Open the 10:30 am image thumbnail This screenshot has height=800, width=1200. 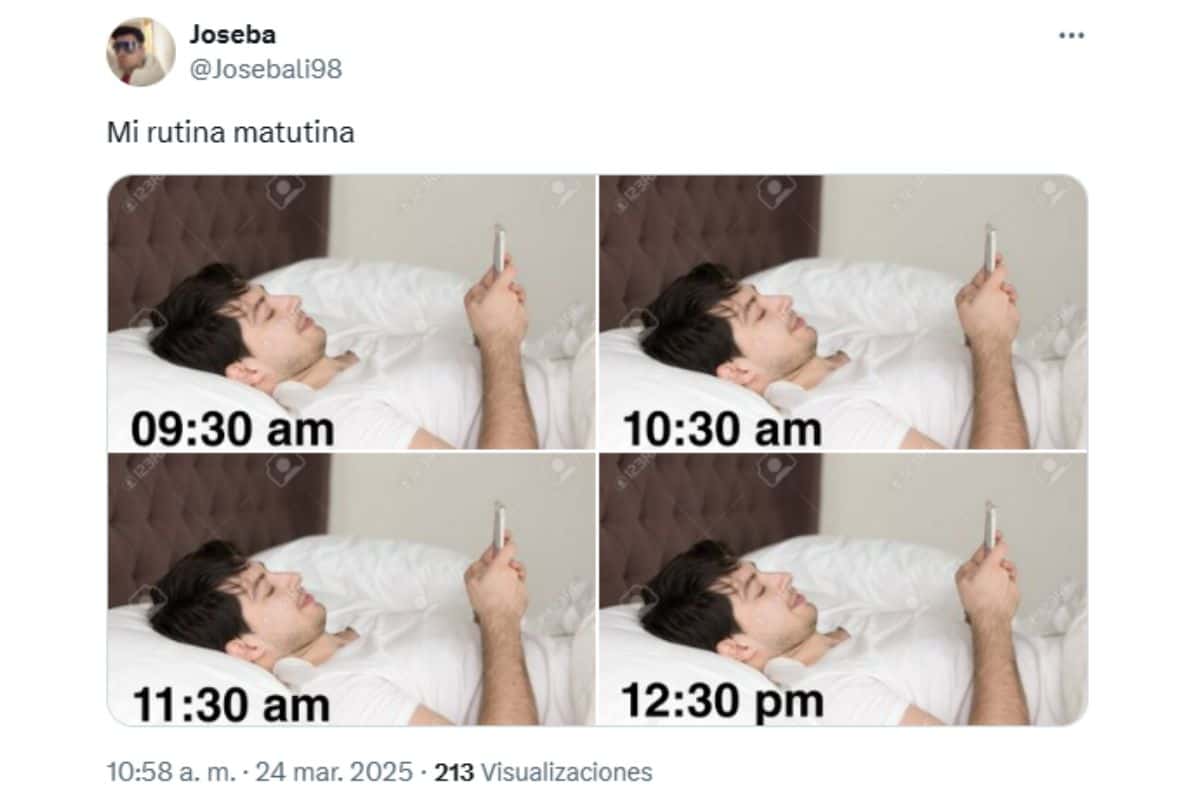tap(843, 312)
